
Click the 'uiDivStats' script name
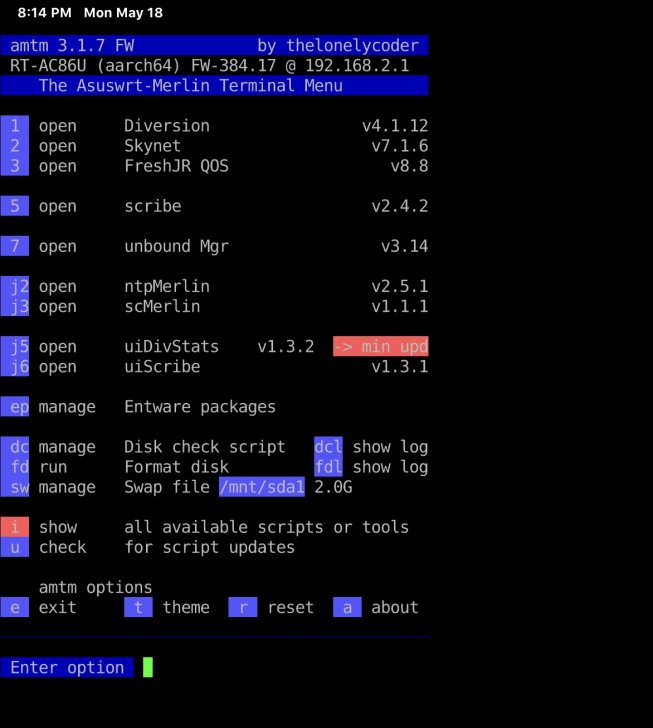(171, 346)
